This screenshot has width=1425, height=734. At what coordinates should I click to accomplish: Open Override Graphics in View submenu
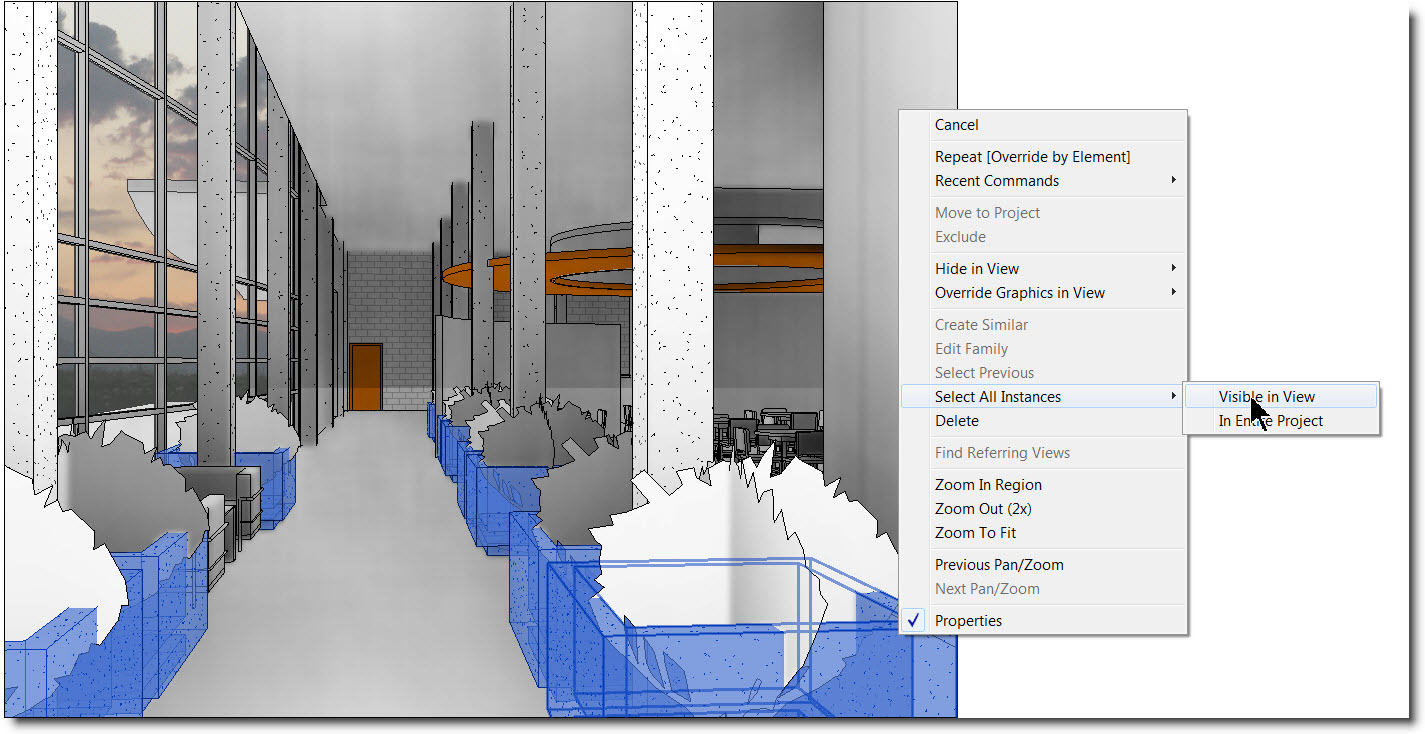pyautogui.click(x=1043, y=293)
